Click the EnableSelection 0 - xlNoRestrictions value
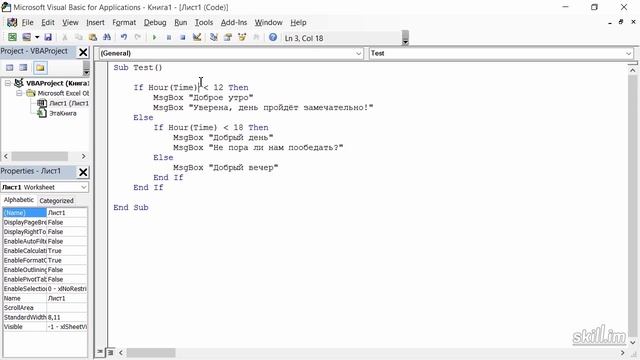Image resolution: width=640 pixels, height=360 pixels. (67, 289)
